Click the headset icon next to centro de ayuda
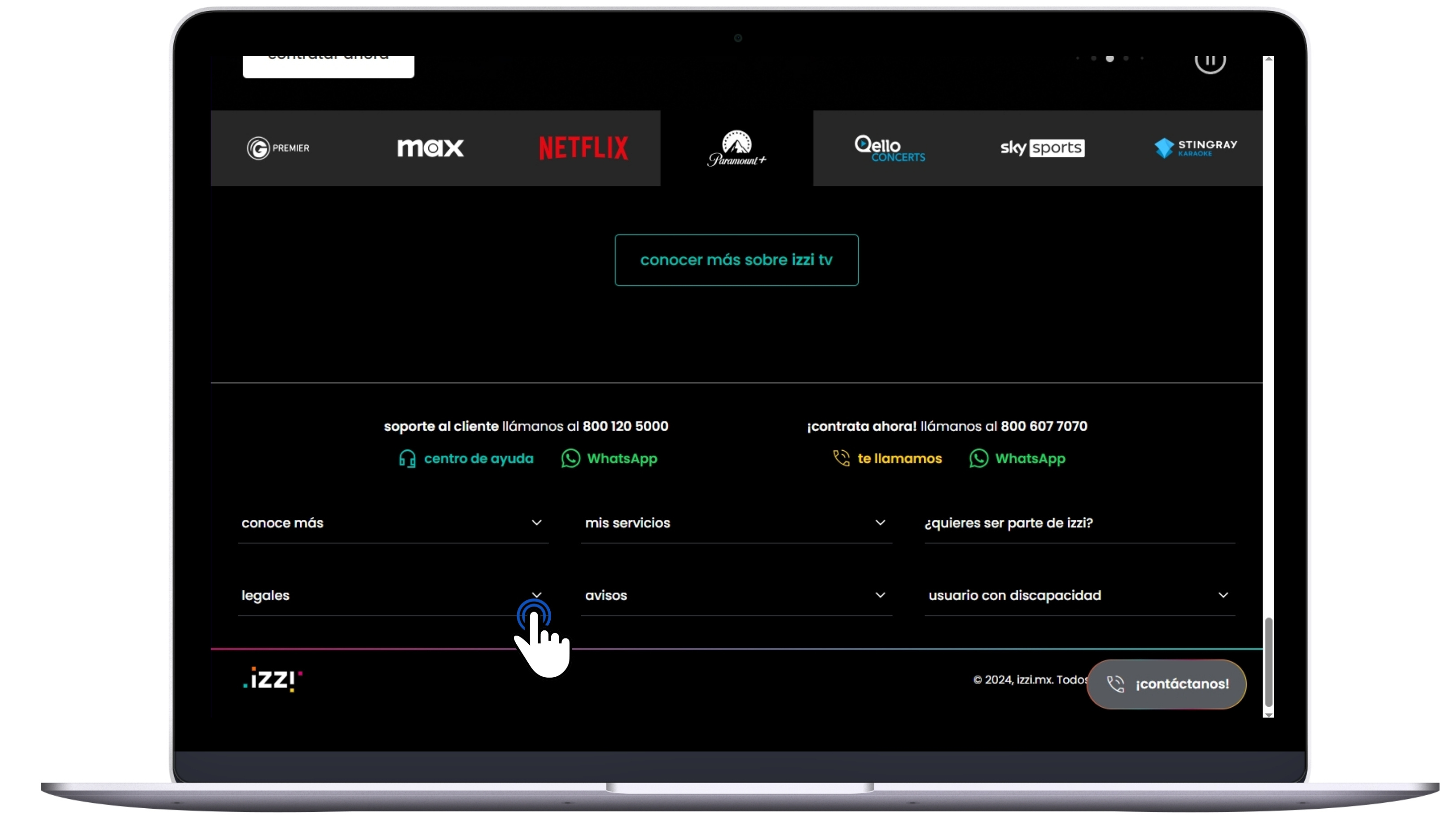 (x=407, y=459)
